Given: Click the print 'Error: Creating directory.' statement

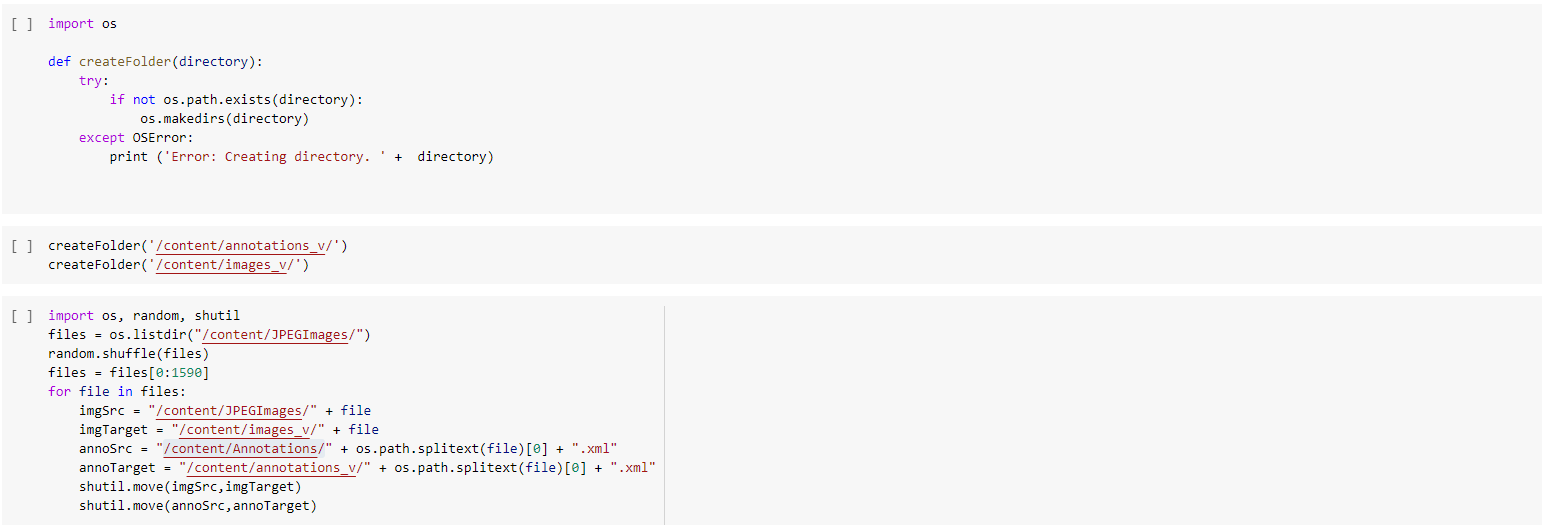Looking at the screenshot, I should tap(301, 157).
